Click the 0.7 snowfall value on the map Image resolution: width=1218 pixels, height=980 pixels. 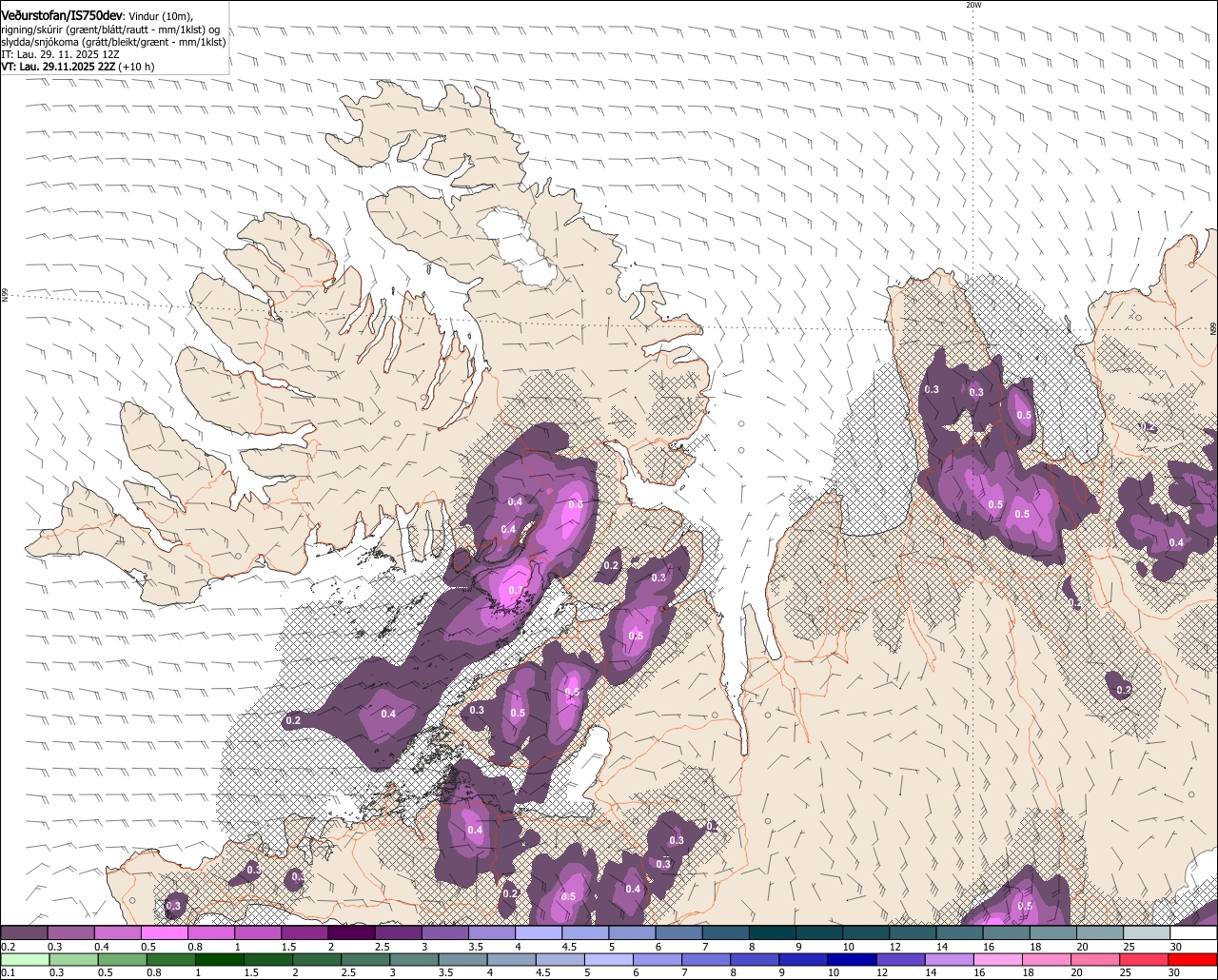coord(516,590)
